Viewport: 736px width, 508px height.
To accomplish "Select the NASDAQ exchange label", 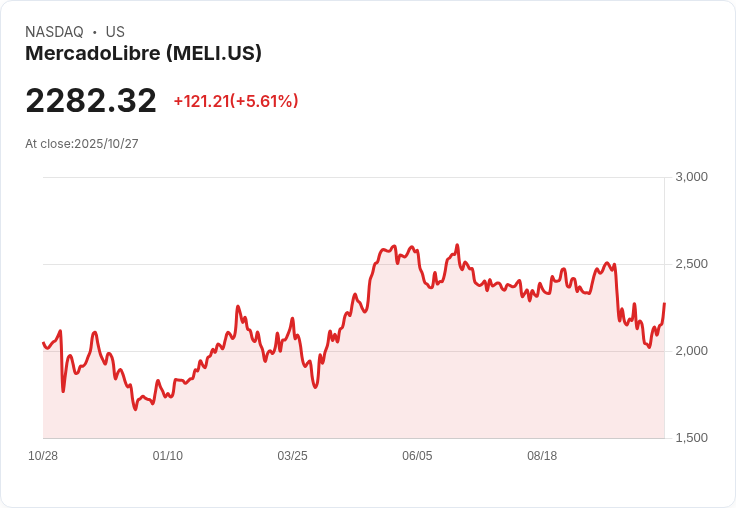I will tap(54, 32).
